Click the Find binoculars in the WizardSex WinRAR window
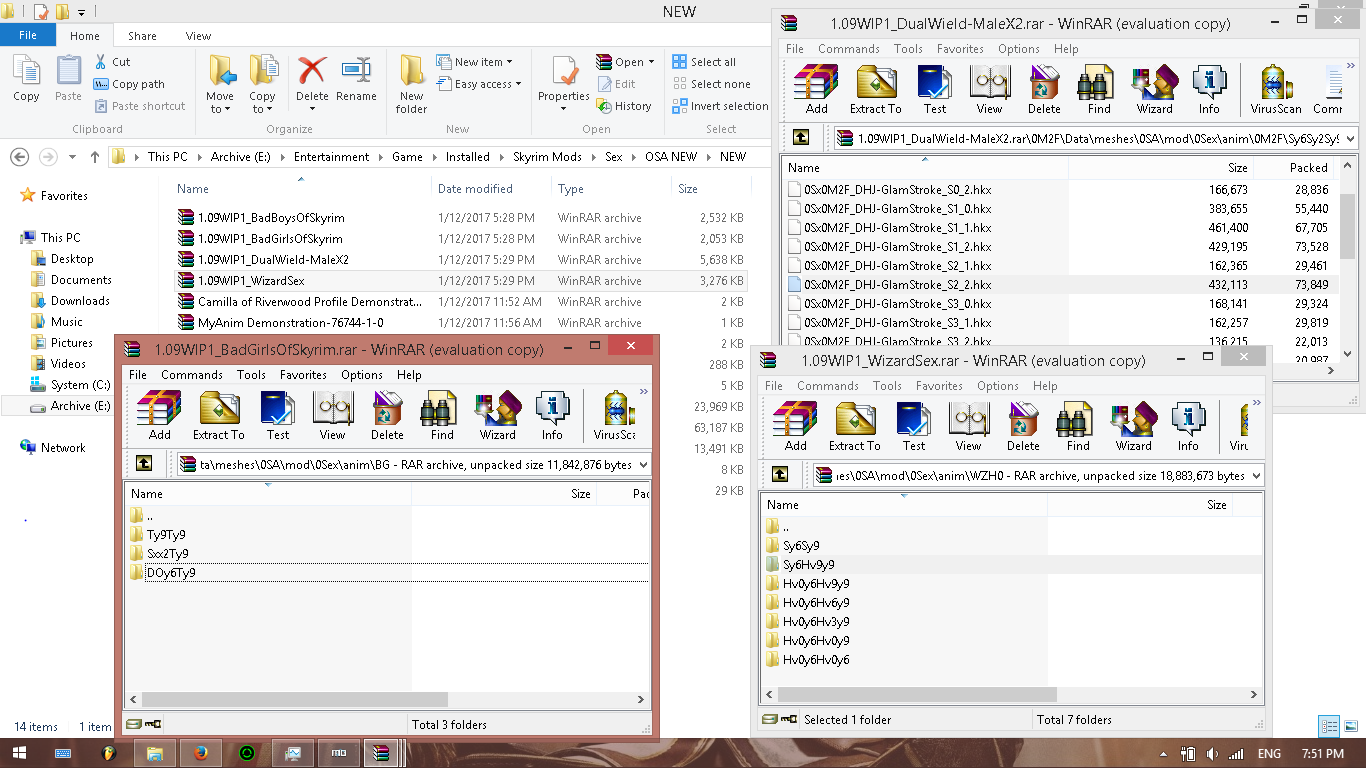This screenshot has height=768, width=1366. (1078, 426)
